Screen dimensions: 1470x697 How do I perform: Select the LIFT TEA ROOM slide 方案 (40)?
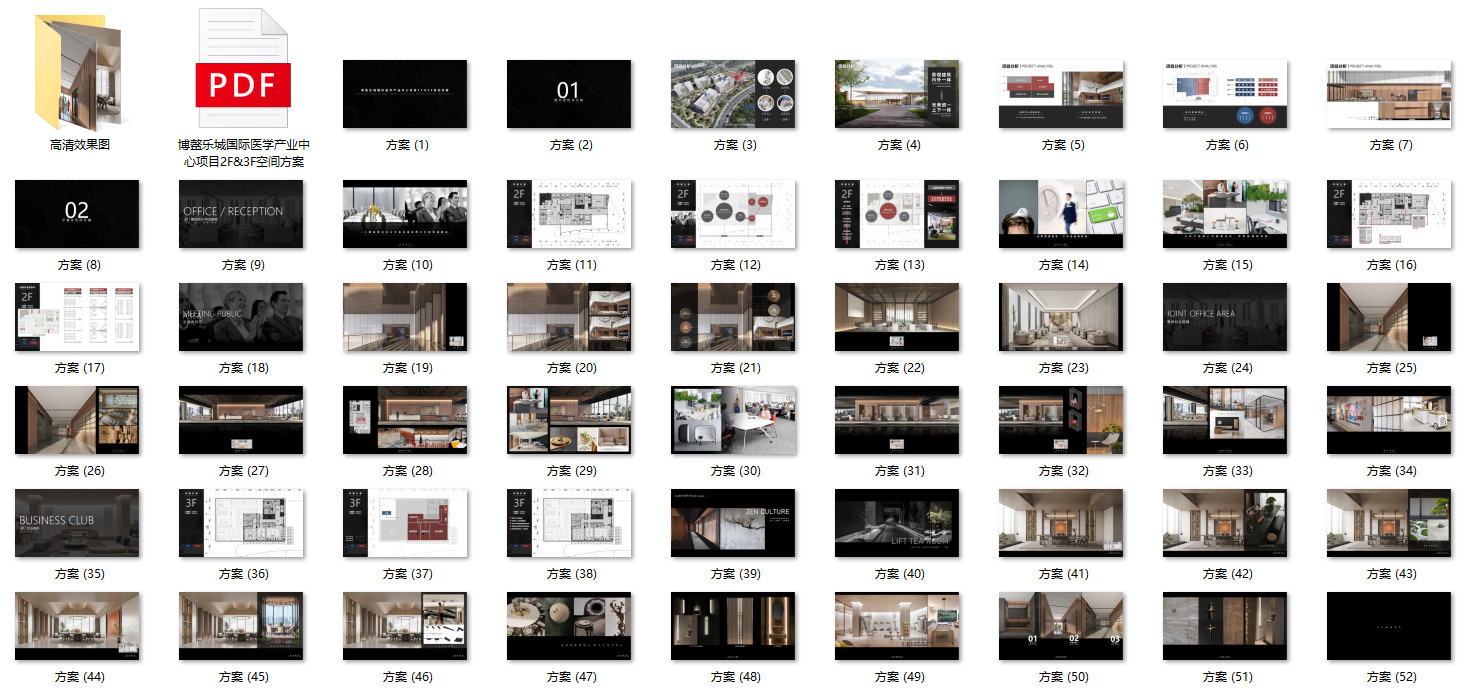[897, 523]
